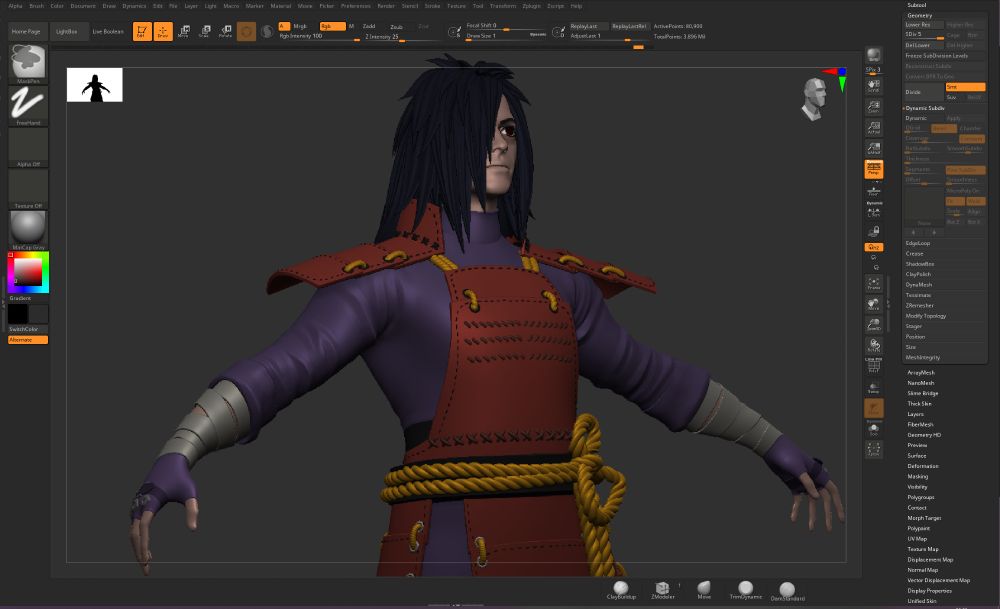Toggle Live Boolean mode
This screenshot has height=609, width=1000.
pos(108,31)
